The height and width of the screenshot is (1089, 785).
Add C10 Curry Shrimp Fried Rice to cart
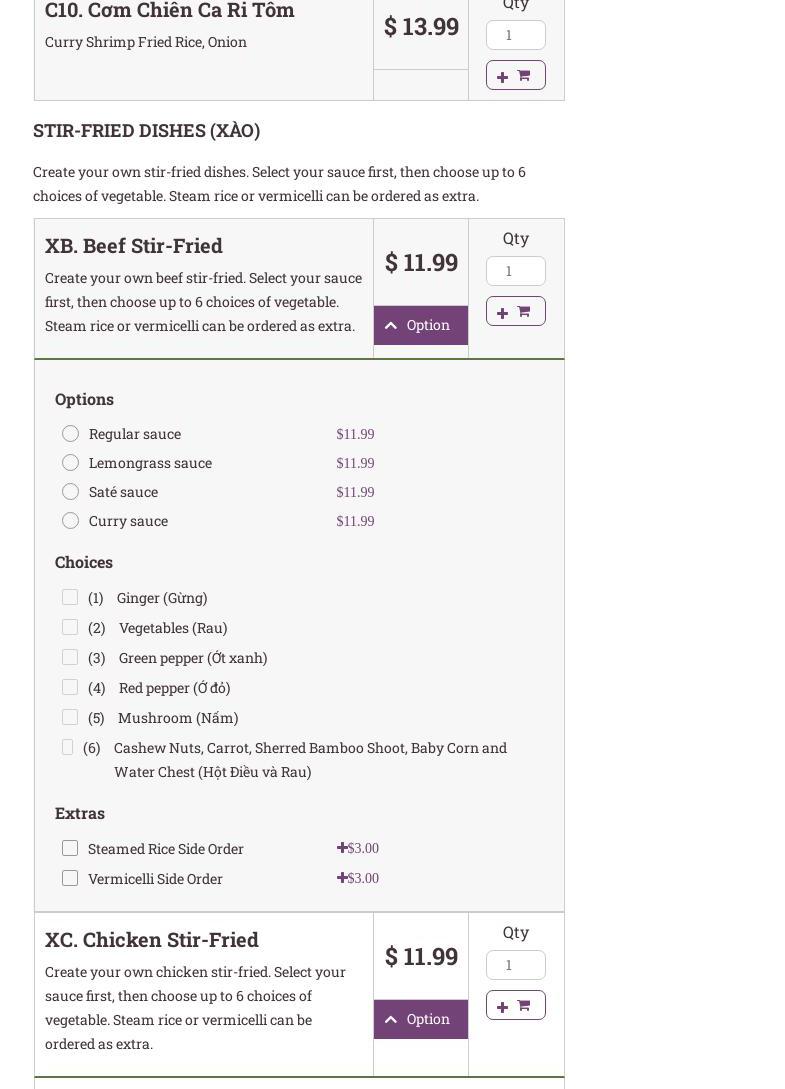click(515, 76)
